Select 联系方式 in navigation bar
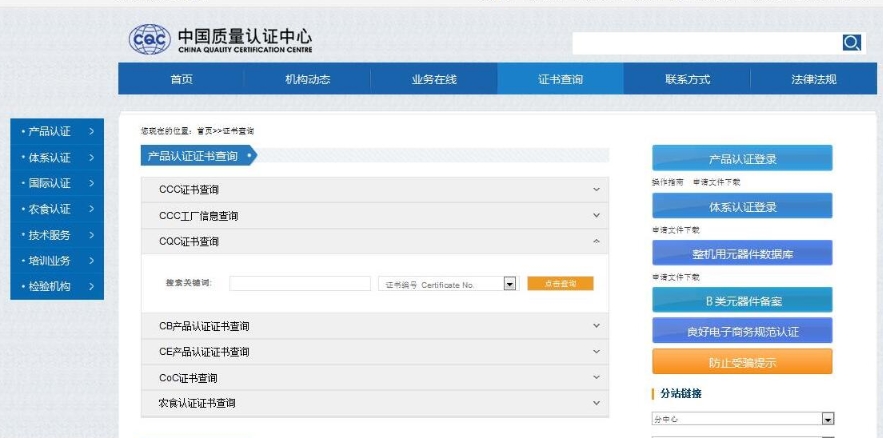This screenshot has height=438, width=883. (x=687, y=80)
